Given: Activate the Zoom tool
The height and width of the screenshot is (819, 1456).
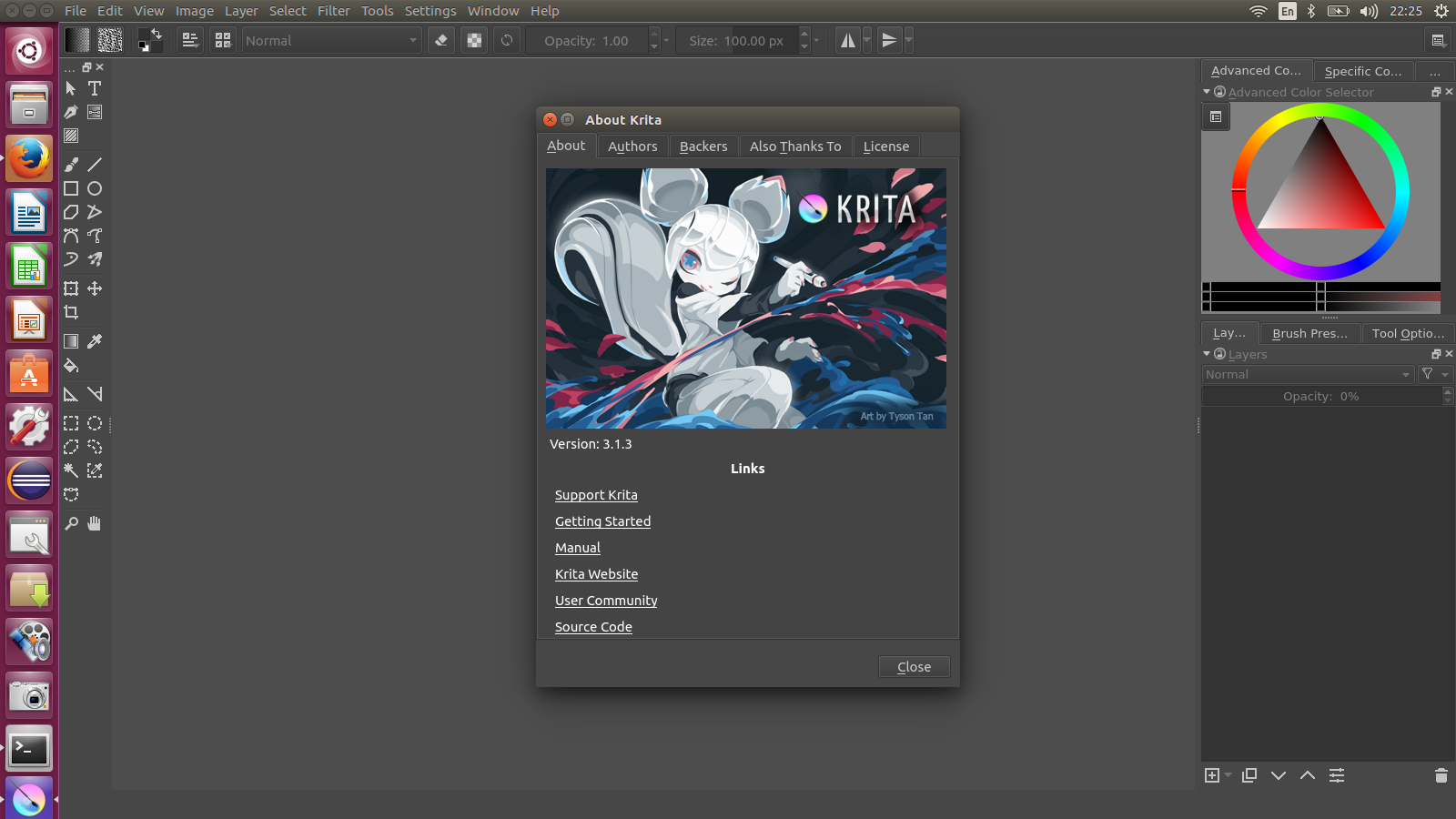Looking at the screenshot, I should point(71,523).
